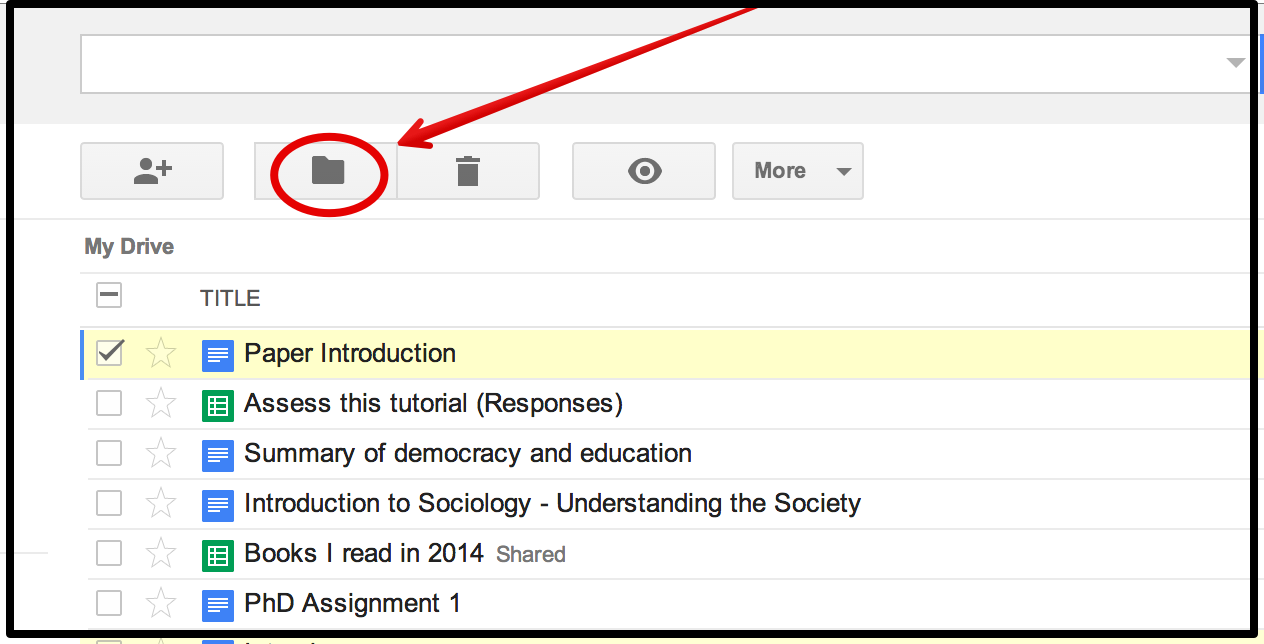The width and height of the screenshot is (1264, 644).
Task: Open Summary of democracy and education title
Action: [x=468, y=453]
